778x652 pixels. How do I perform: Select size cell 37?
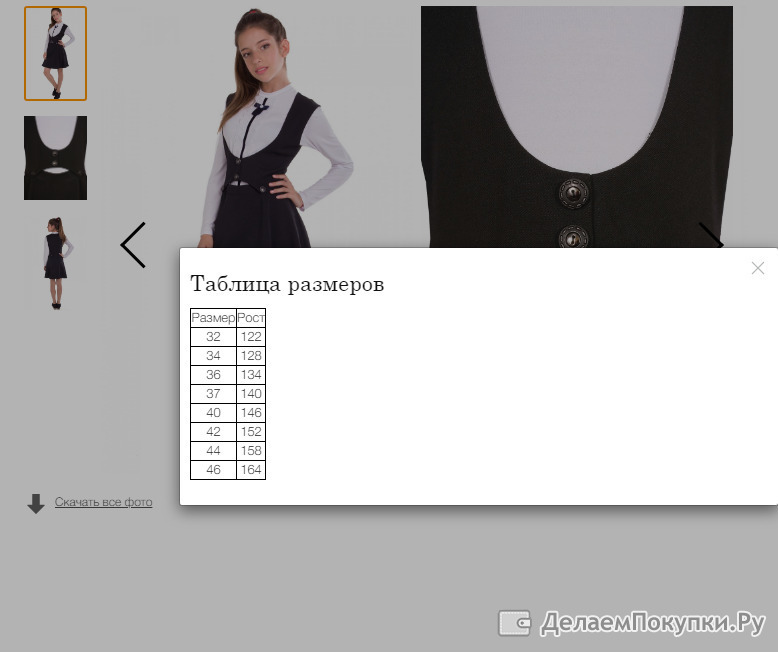[x=213, y=394]
